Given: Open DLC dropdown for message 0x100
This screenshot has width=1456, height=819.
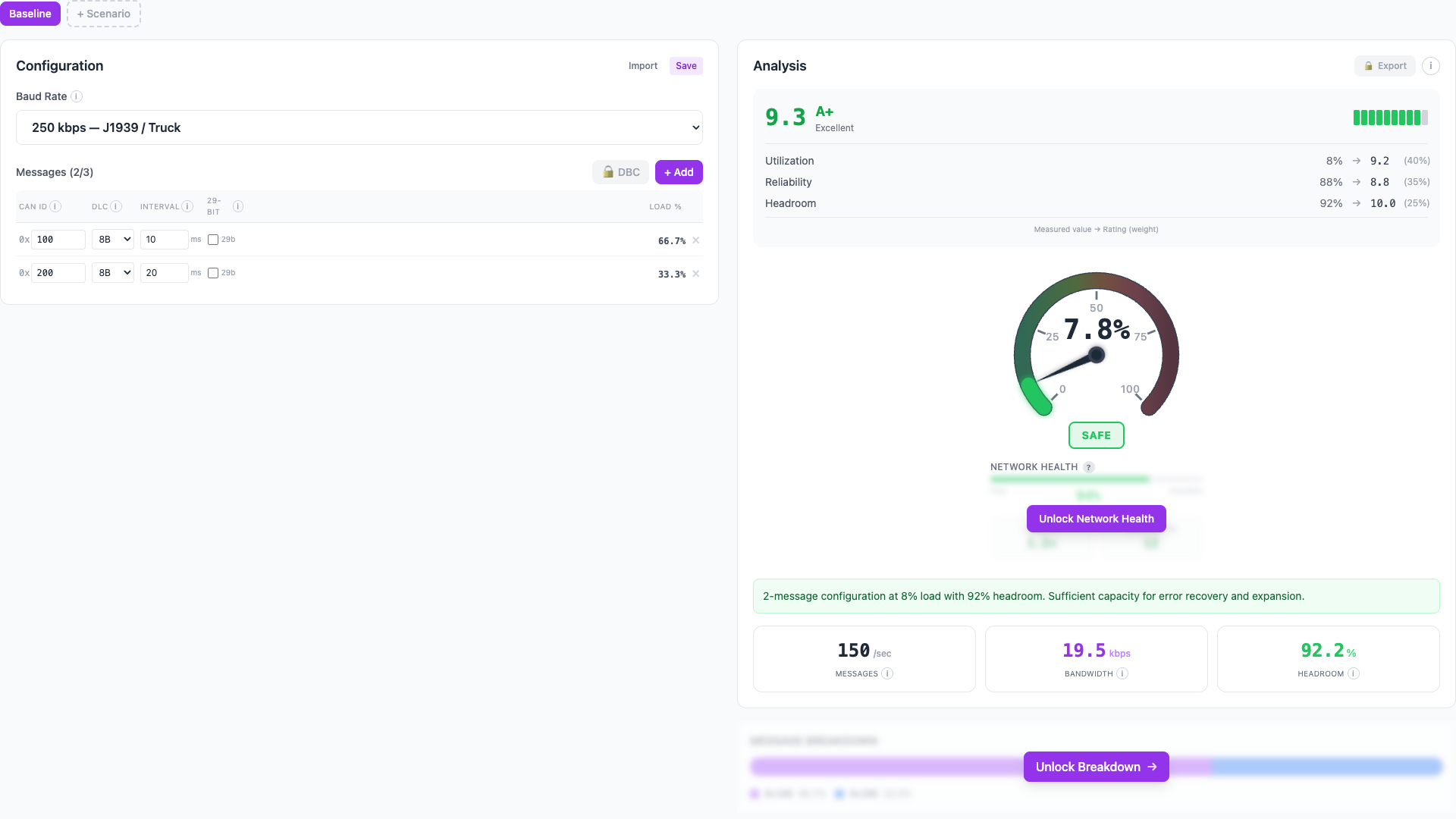Looking at the screenshot, I should click(x=112, y=240).
